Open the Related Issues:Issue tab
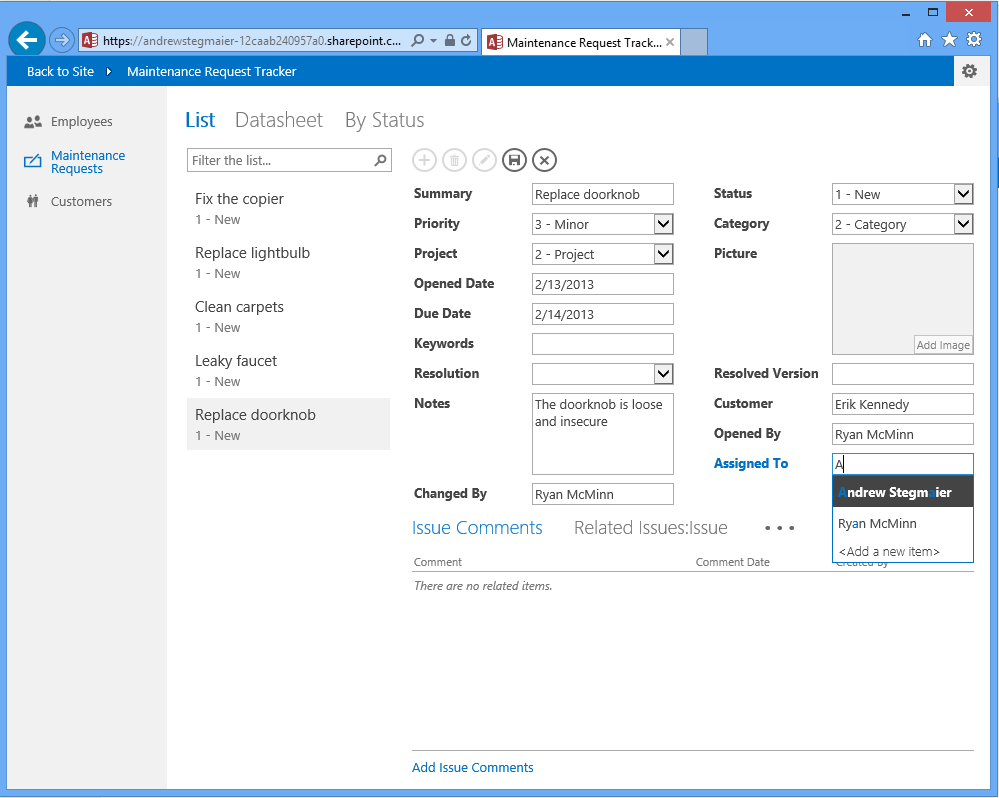999x798 pixels. (x=650, y=528)
